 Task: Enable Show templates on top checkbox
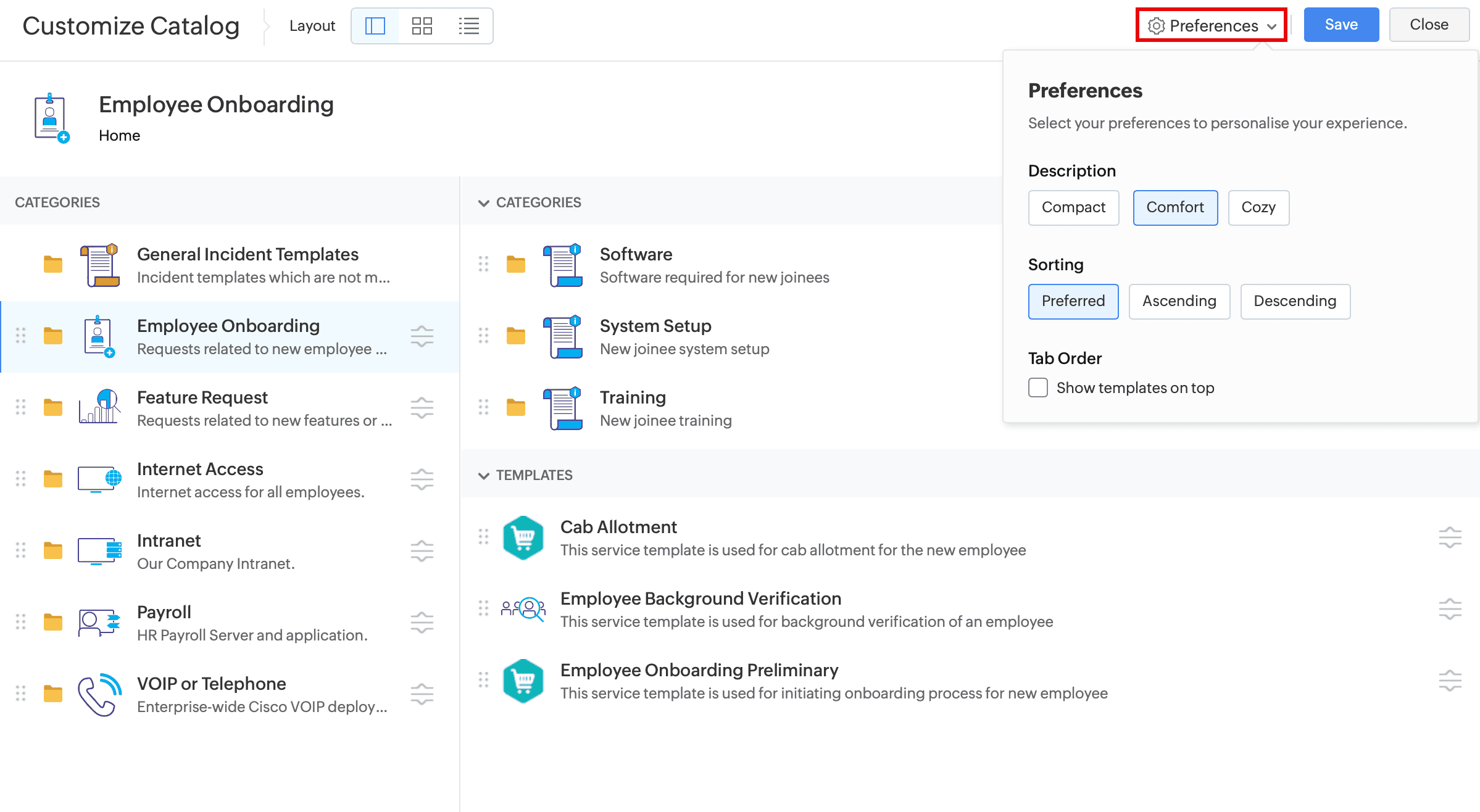[x=1038, y=387]
